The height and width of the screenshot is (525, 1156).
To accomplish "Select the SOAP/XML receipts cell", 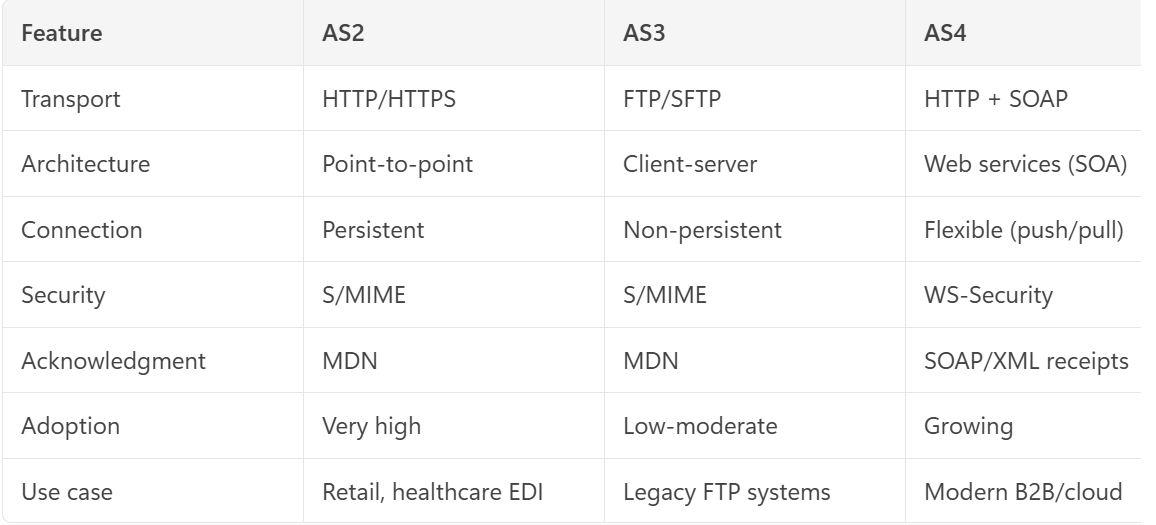I will point(1026,361).
